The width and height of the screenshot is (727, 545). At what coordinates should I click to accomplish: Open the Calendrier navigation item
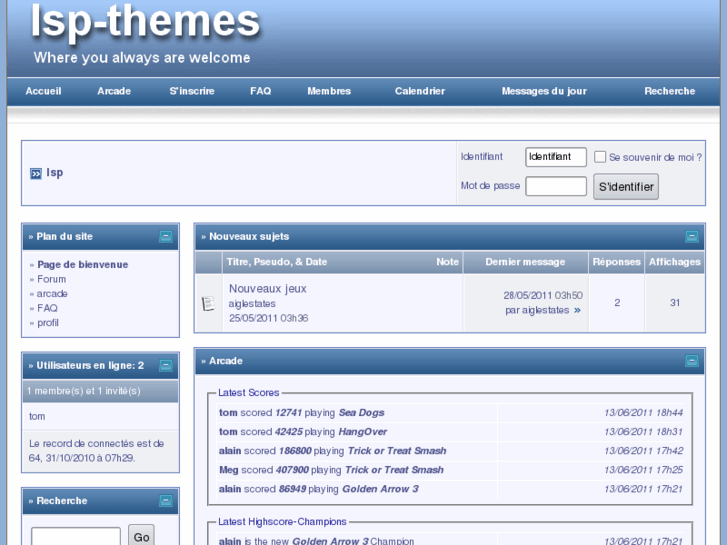point(420,91)
